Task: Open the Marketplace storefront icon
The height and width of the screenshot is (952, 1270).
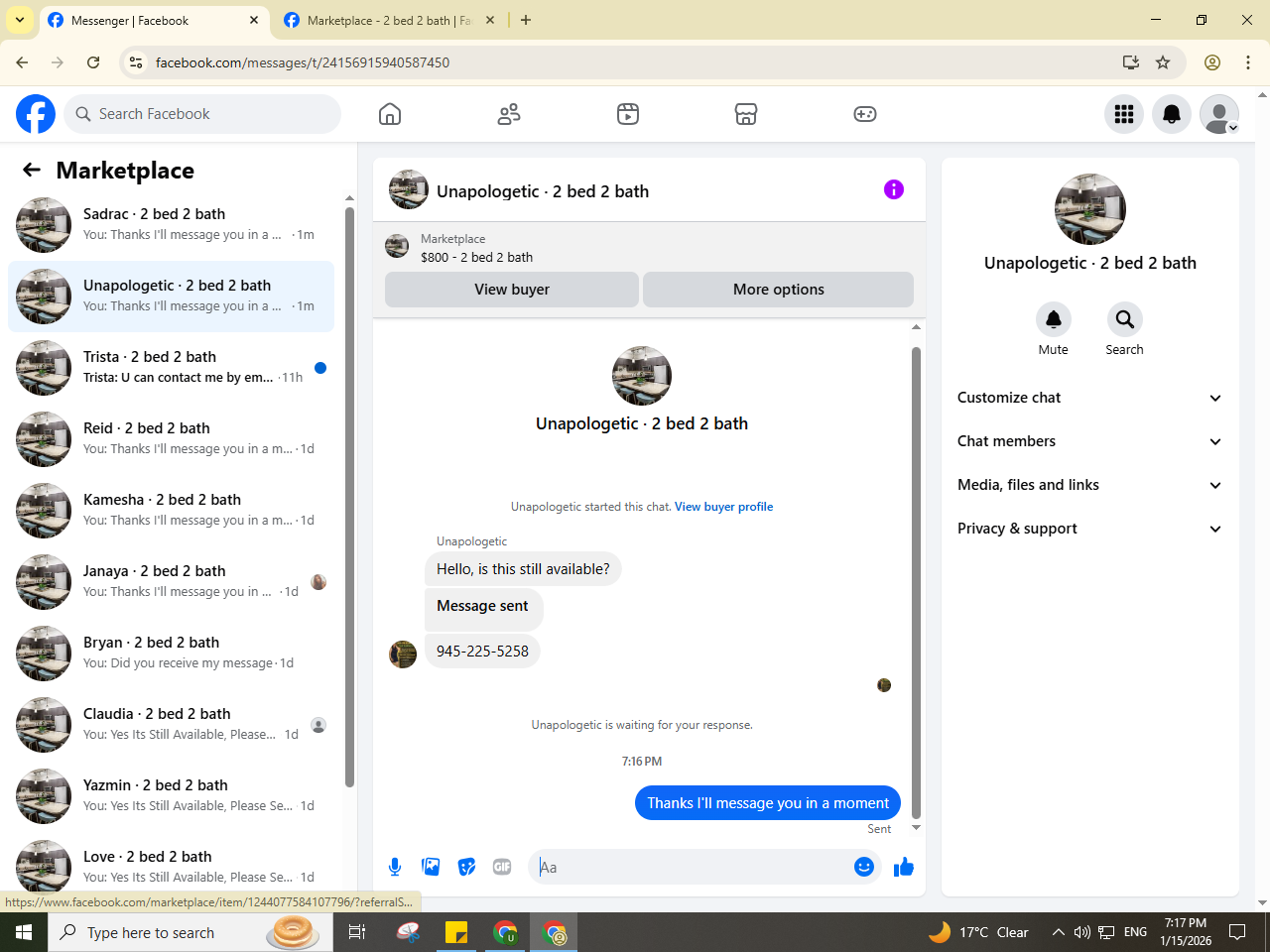Action: (x=746, y=114)
